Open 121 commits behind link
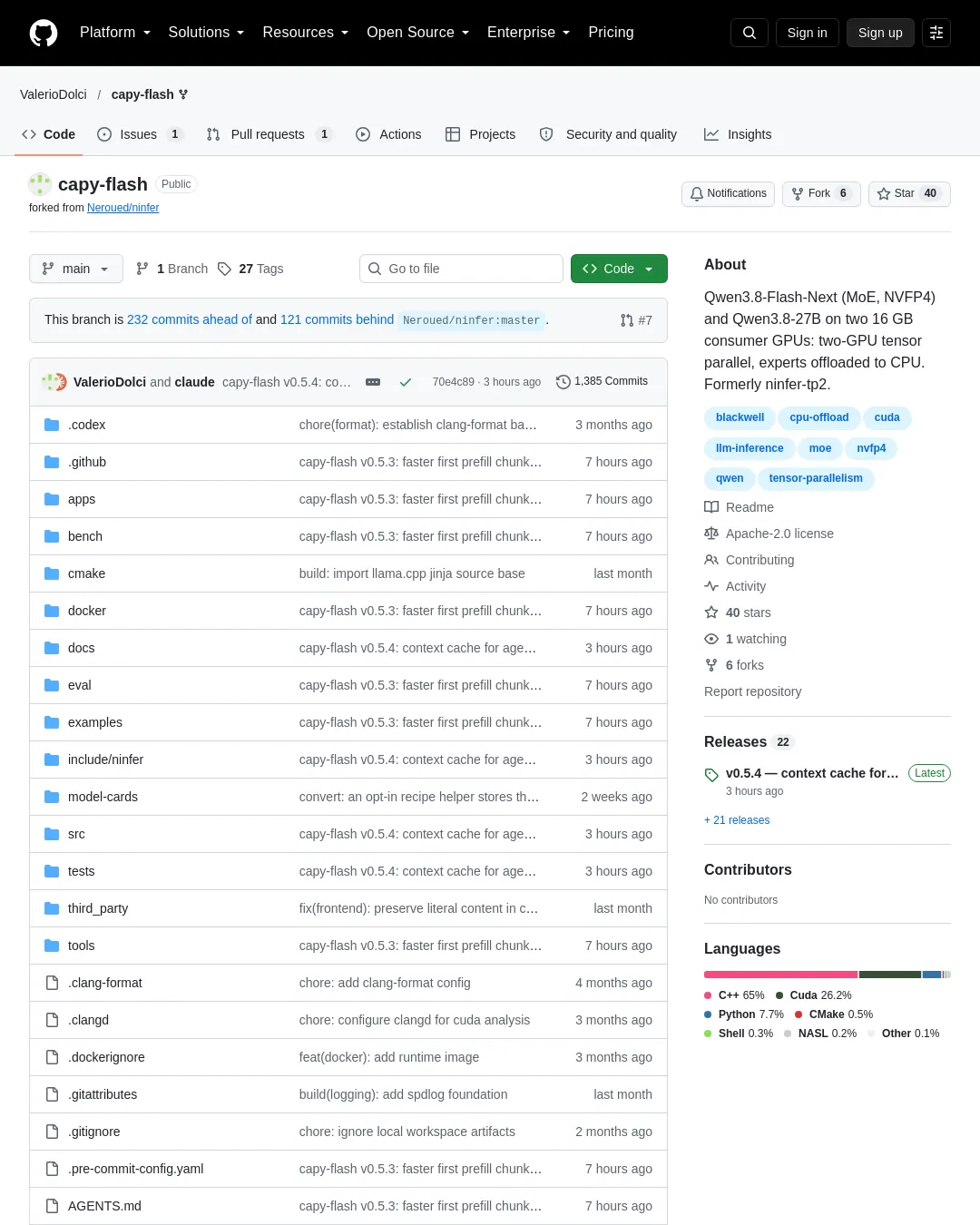The image size is (980, 1225). pyautogui.click(x=337, y=319)
